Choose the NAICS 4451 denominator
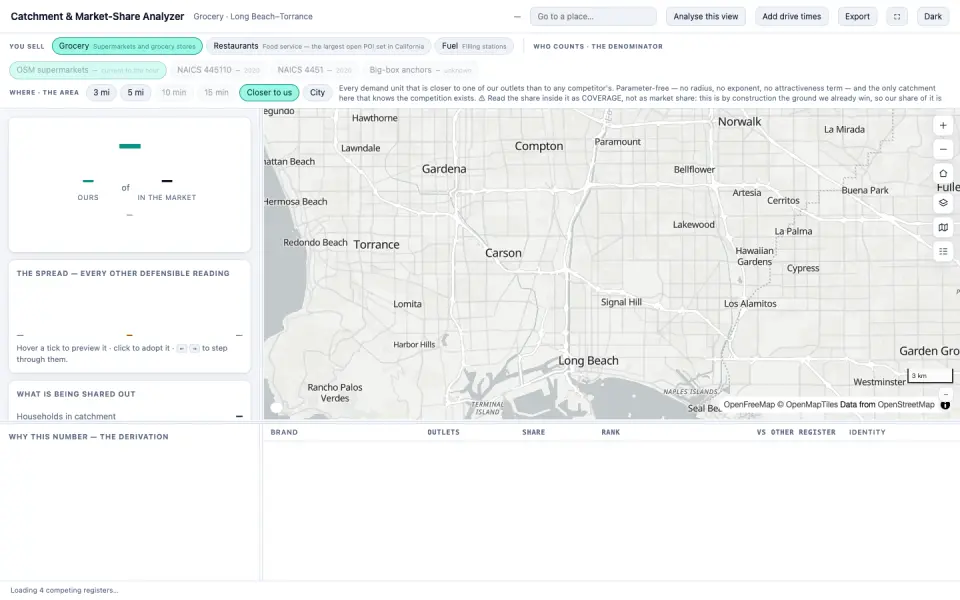This screenshot has height=600, width=960. tap(314, 70)
